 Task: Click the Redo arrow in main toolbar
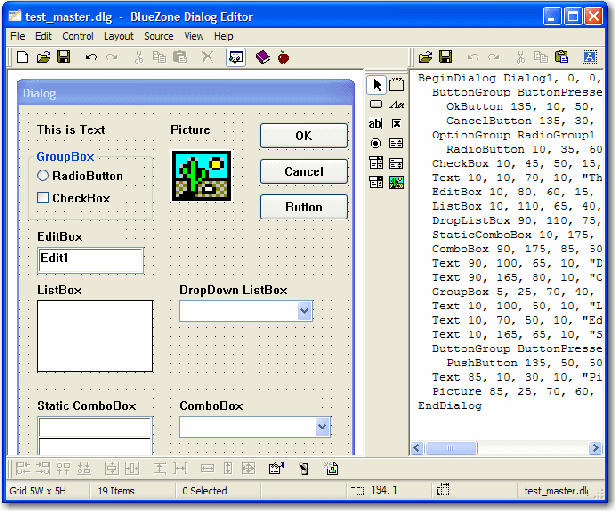(x=112, y=57)
